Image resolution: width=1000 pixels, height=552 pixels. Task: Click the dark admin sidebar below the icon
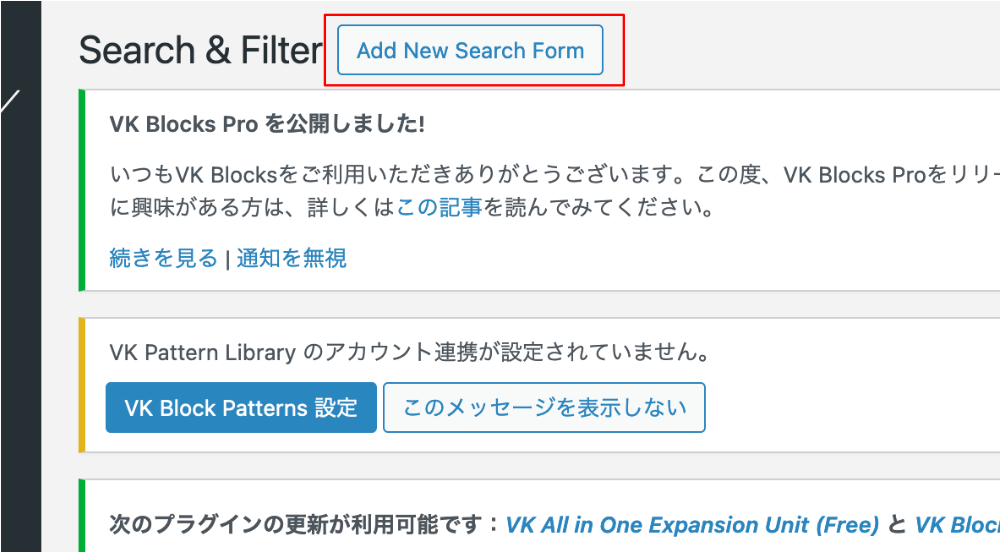(20, 350)
